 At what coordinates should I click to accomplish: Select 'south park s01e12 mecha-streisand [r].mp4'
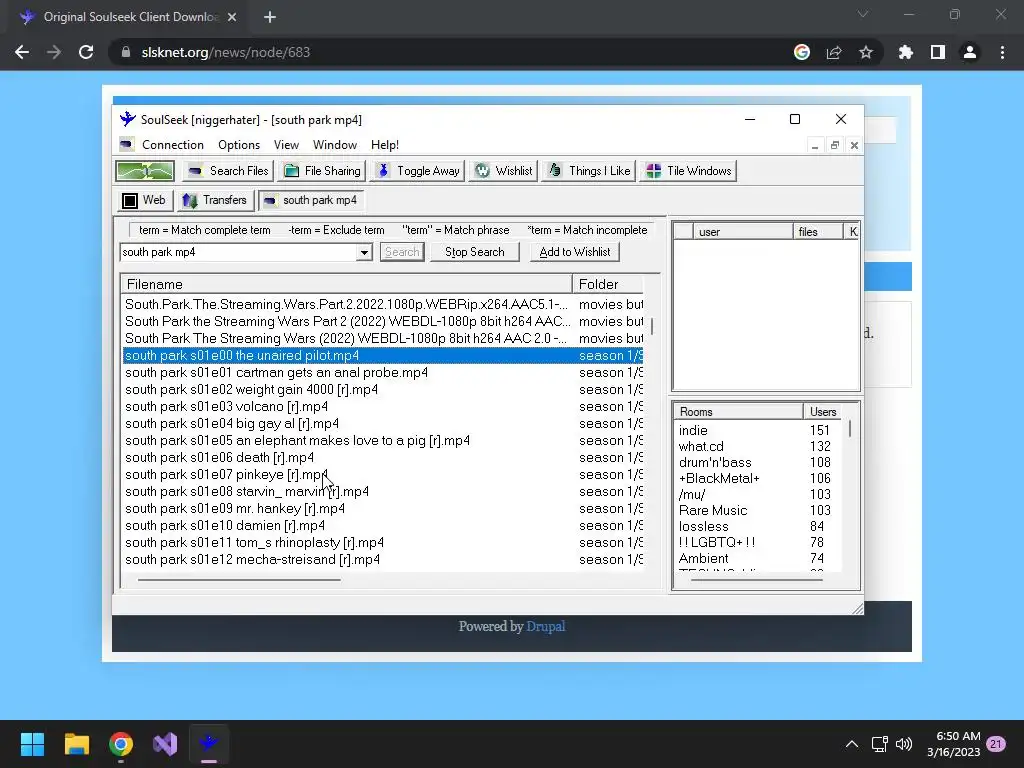(x=383, y=559)
